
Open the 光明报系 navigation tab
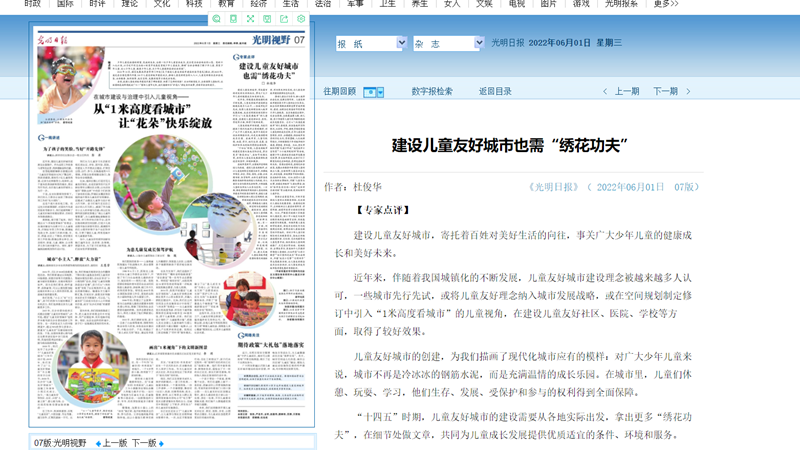tap(621, 4)
